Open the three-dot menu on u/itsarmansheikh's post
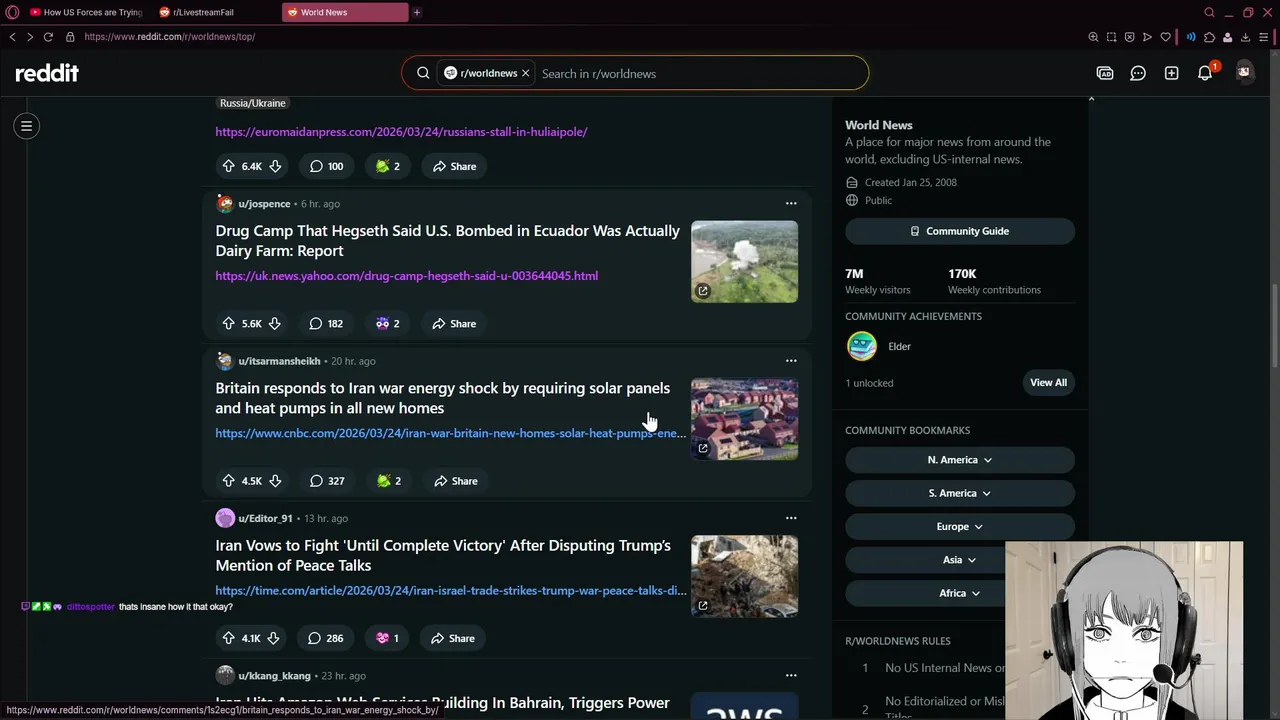 [791, 361]
